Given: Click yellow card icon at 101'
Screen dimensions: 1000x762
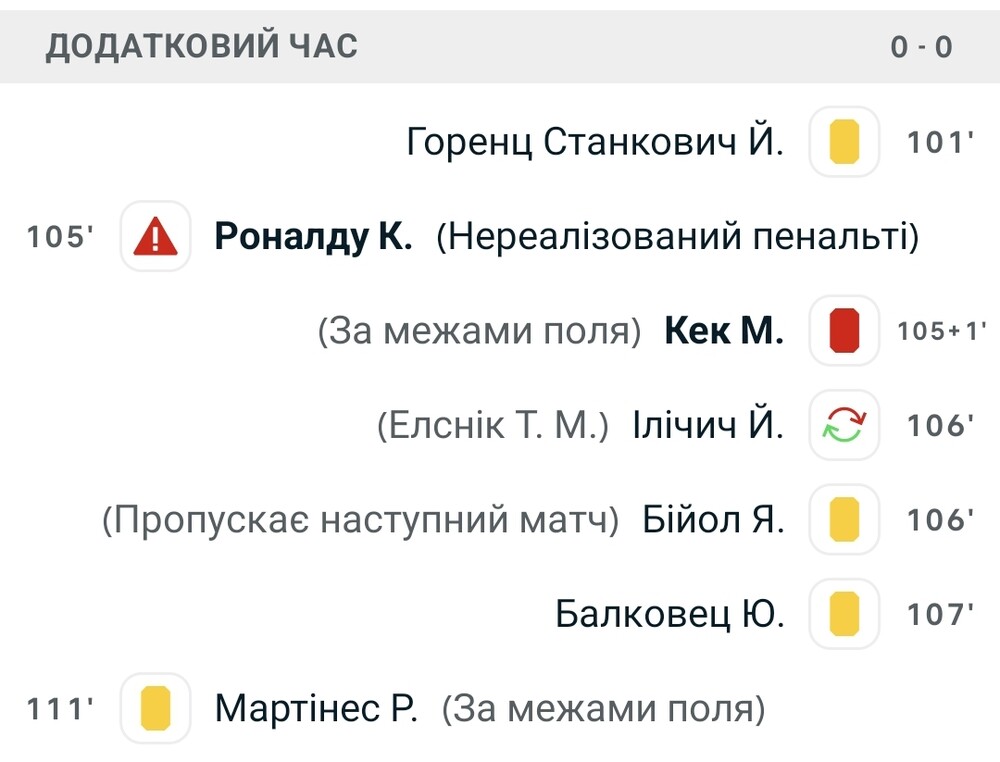Looking at the screenshot, I should (844, 142).
